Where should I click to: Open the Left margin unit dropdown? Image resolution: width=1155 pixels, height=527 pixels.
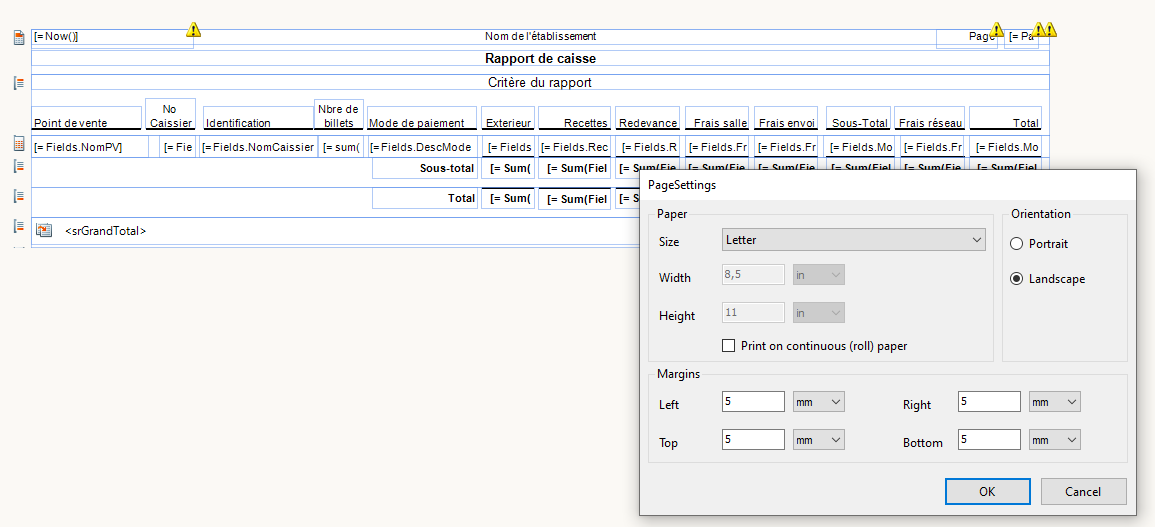819,402
